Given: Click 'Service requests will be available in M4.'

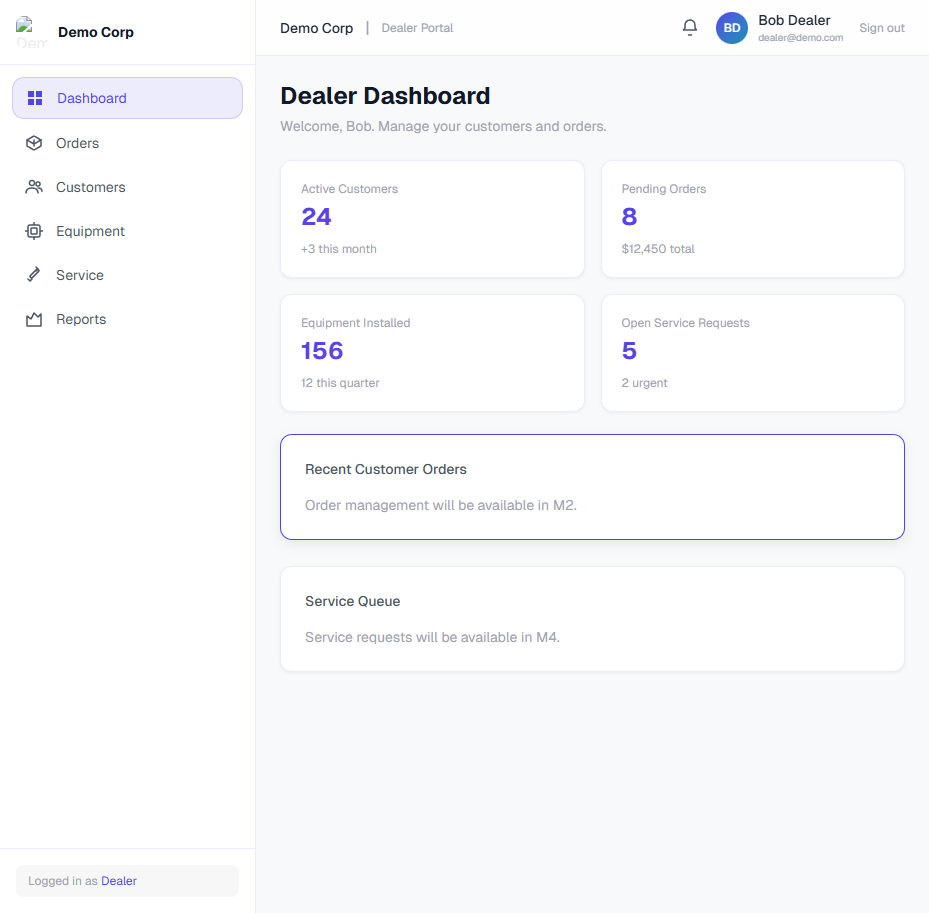Looking at the screenshot, I should (432, 638).
